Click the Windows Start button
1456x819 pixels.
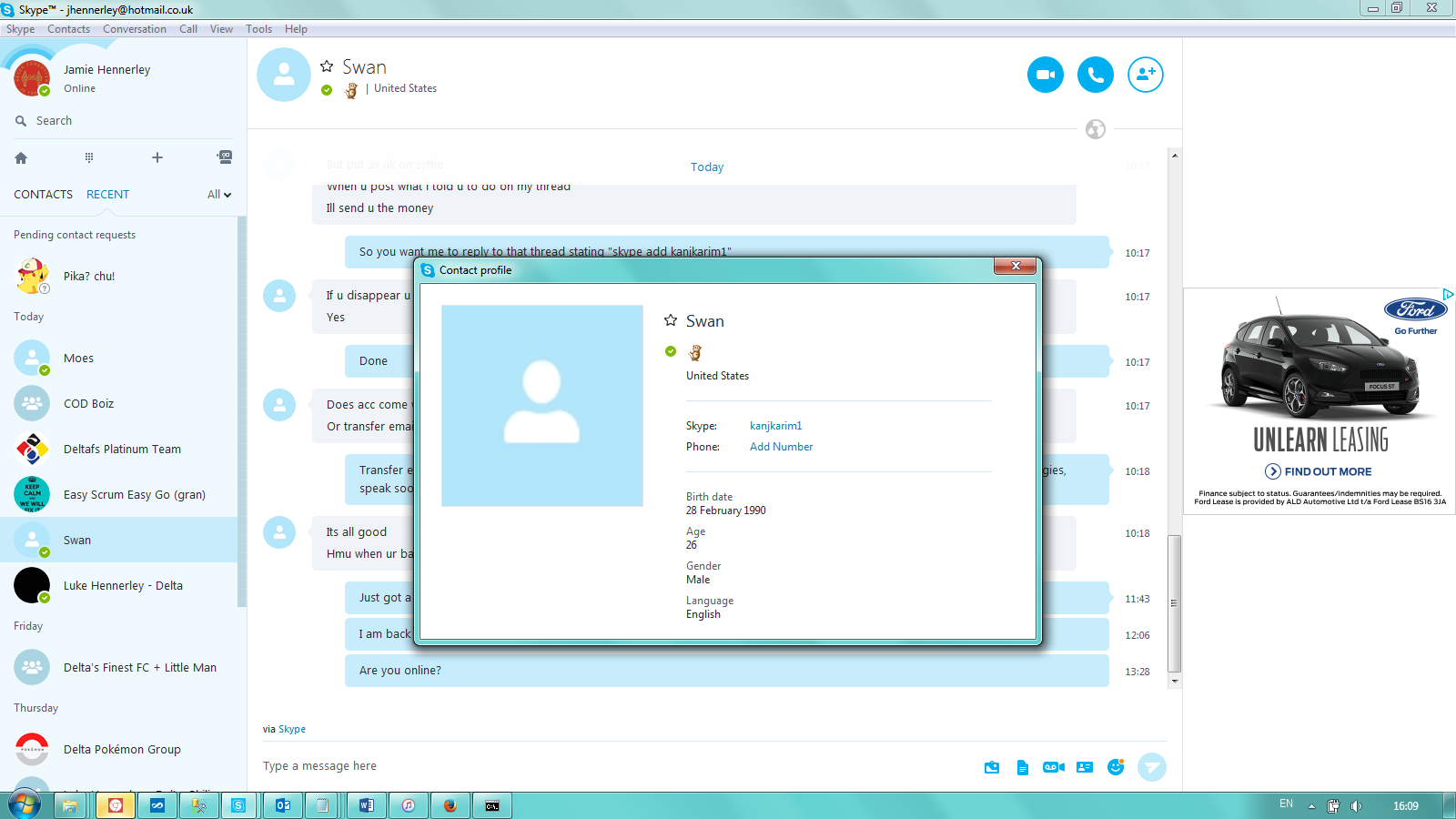coord(25,804)
